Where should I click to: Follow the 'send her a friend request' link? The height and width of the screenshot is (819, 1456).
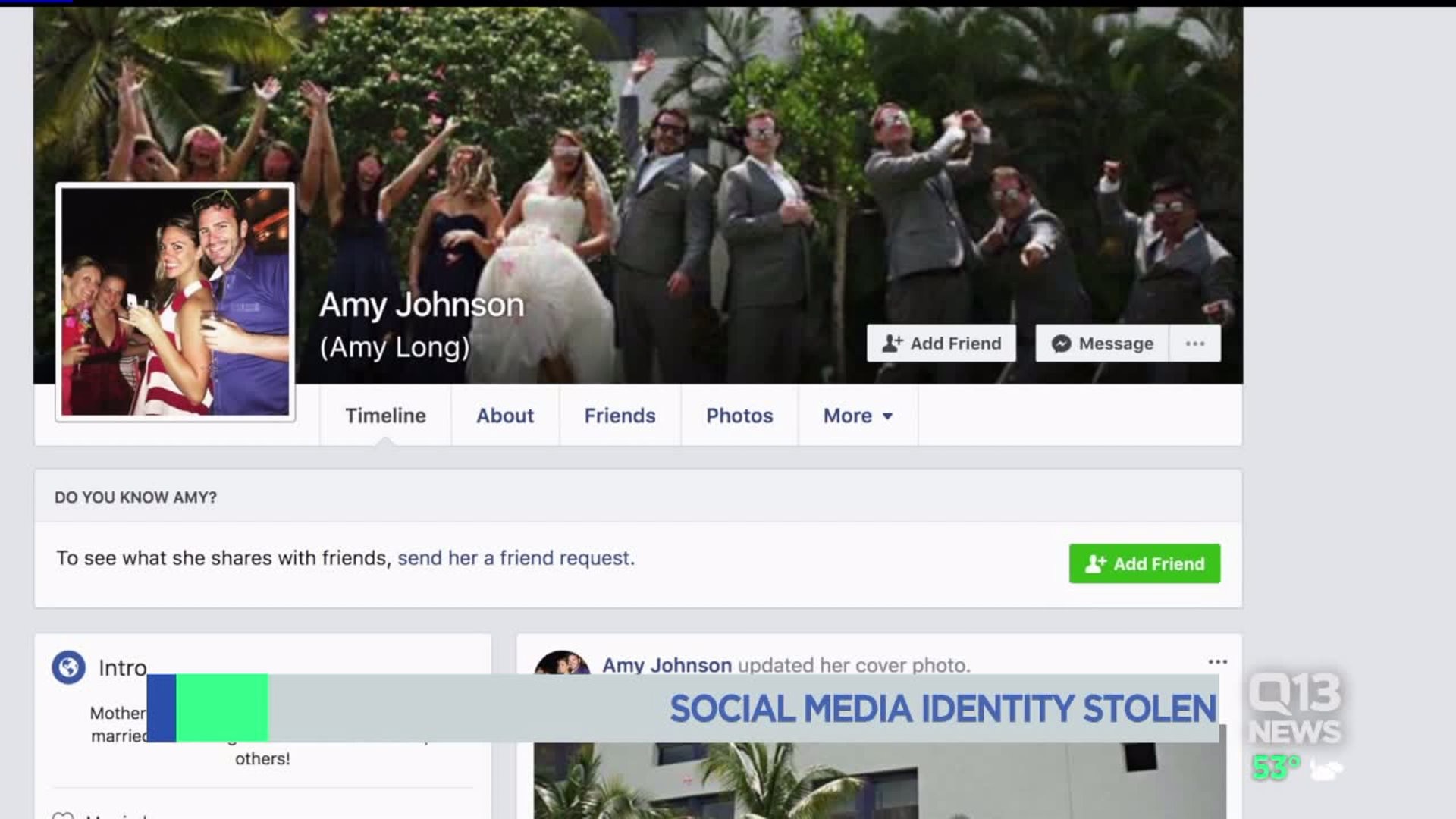[x=516, y=558]
